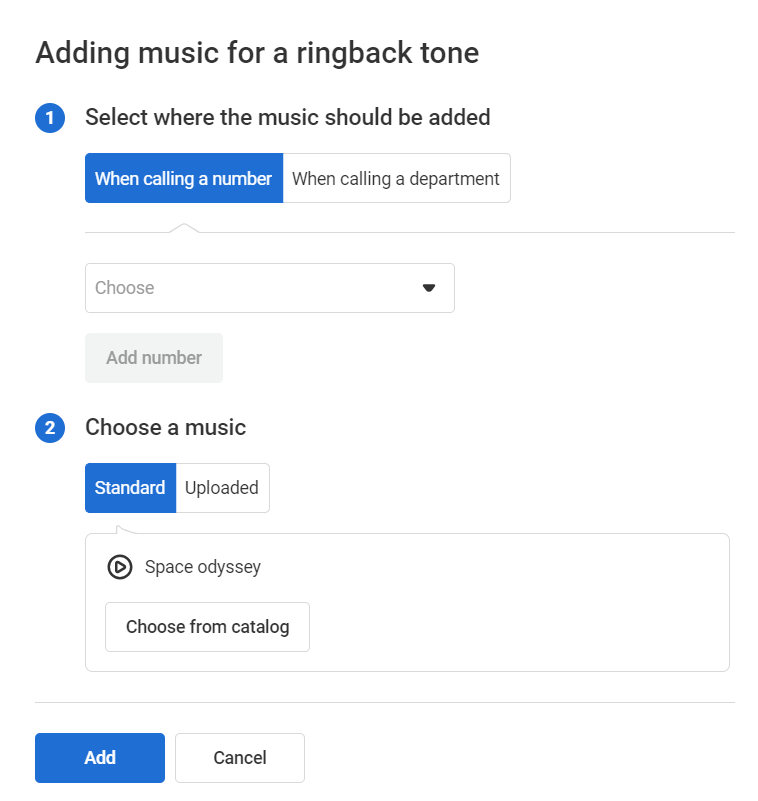The width and height of the screenshot is (758, 801).
Task: Click the dropdown caret arrow icon
Action: point(429,288)
